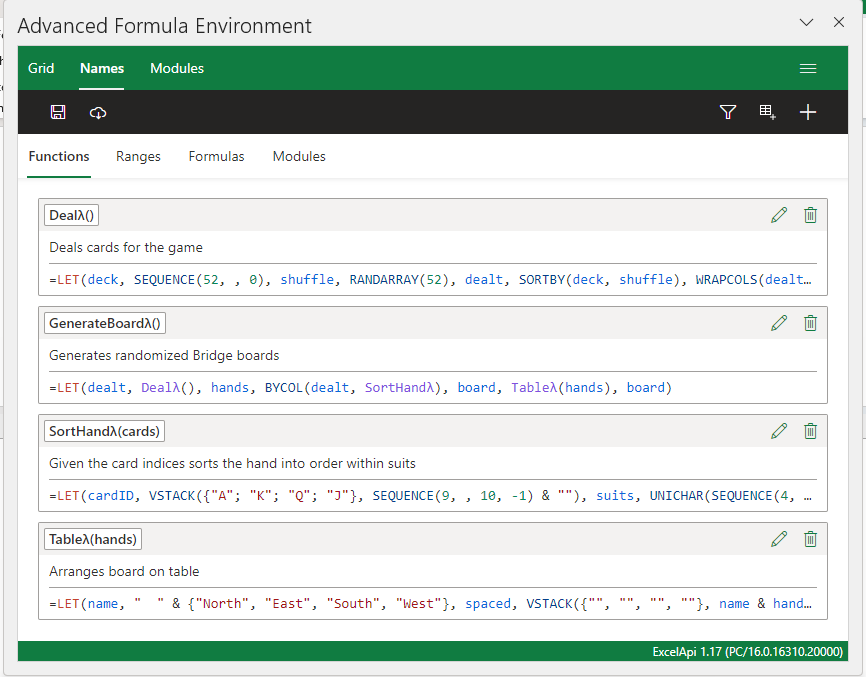
Task: Open the Modules tab in green bar
Action: pyautogui.click(x=177, y=68)
